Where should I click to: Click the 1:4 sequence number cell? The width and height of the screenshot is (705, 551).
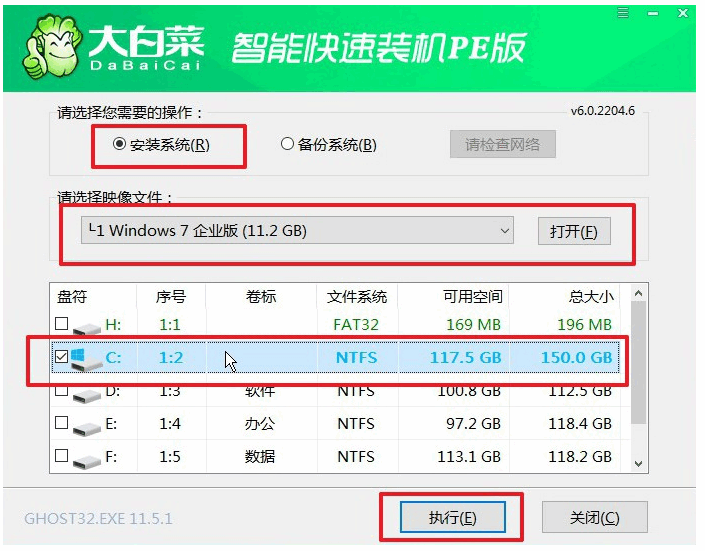click(170, 424)
